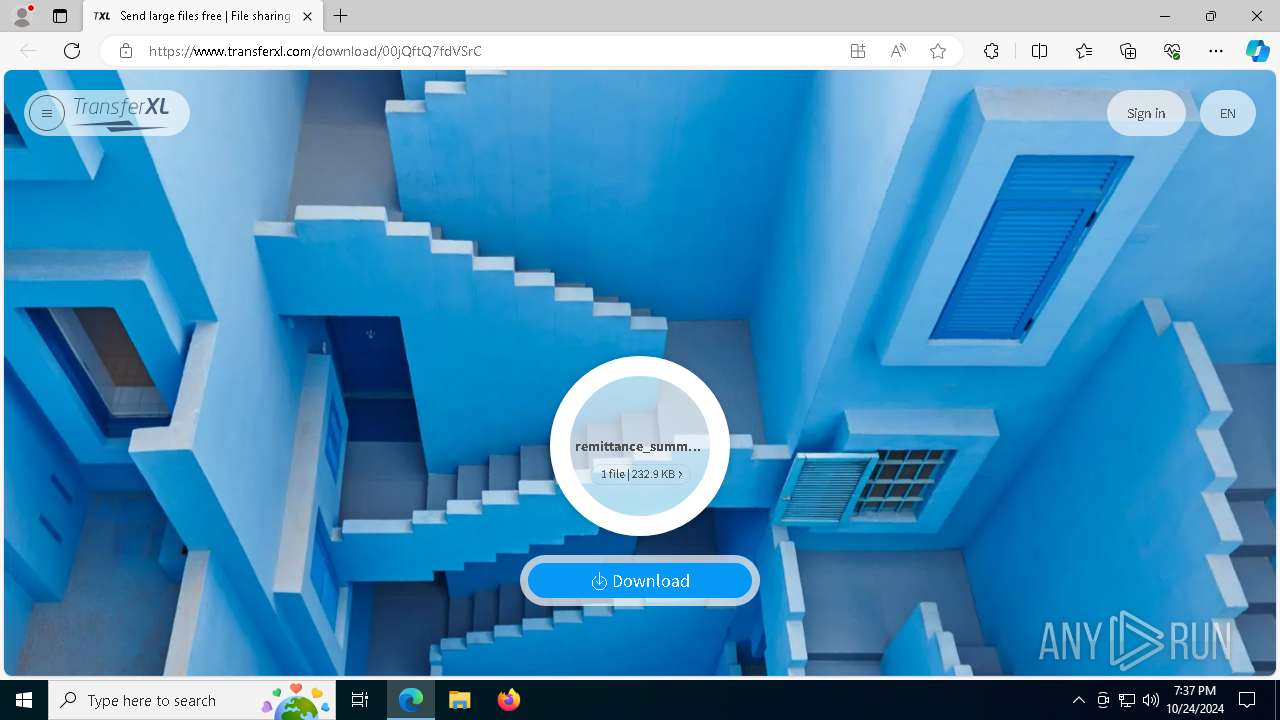Open the Copilot sidebar icon
Screen dimensions: 1280x720
[x=1258, y=51]
